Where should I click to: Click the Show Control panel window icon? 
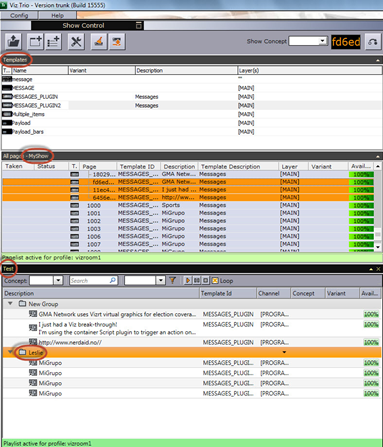coord(139,26)
